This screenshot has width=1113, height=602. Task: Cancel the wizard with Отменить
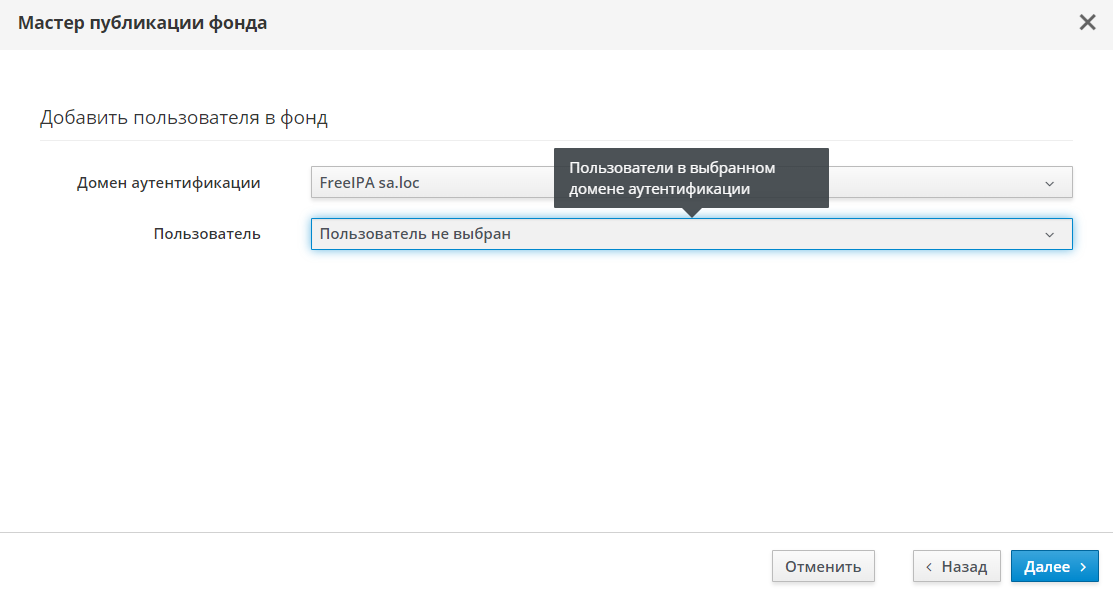coord(823,567)
